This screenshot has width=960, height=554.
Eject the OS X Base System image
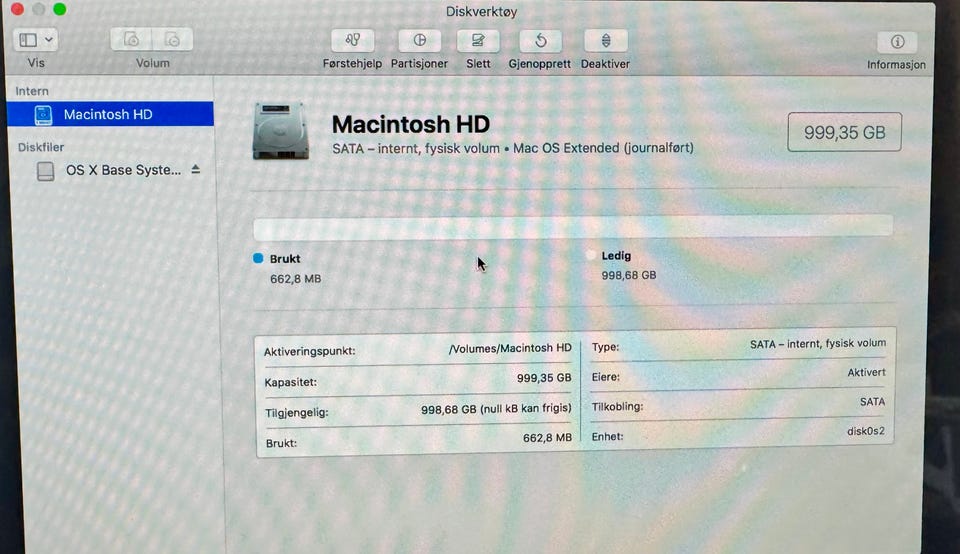195,169
